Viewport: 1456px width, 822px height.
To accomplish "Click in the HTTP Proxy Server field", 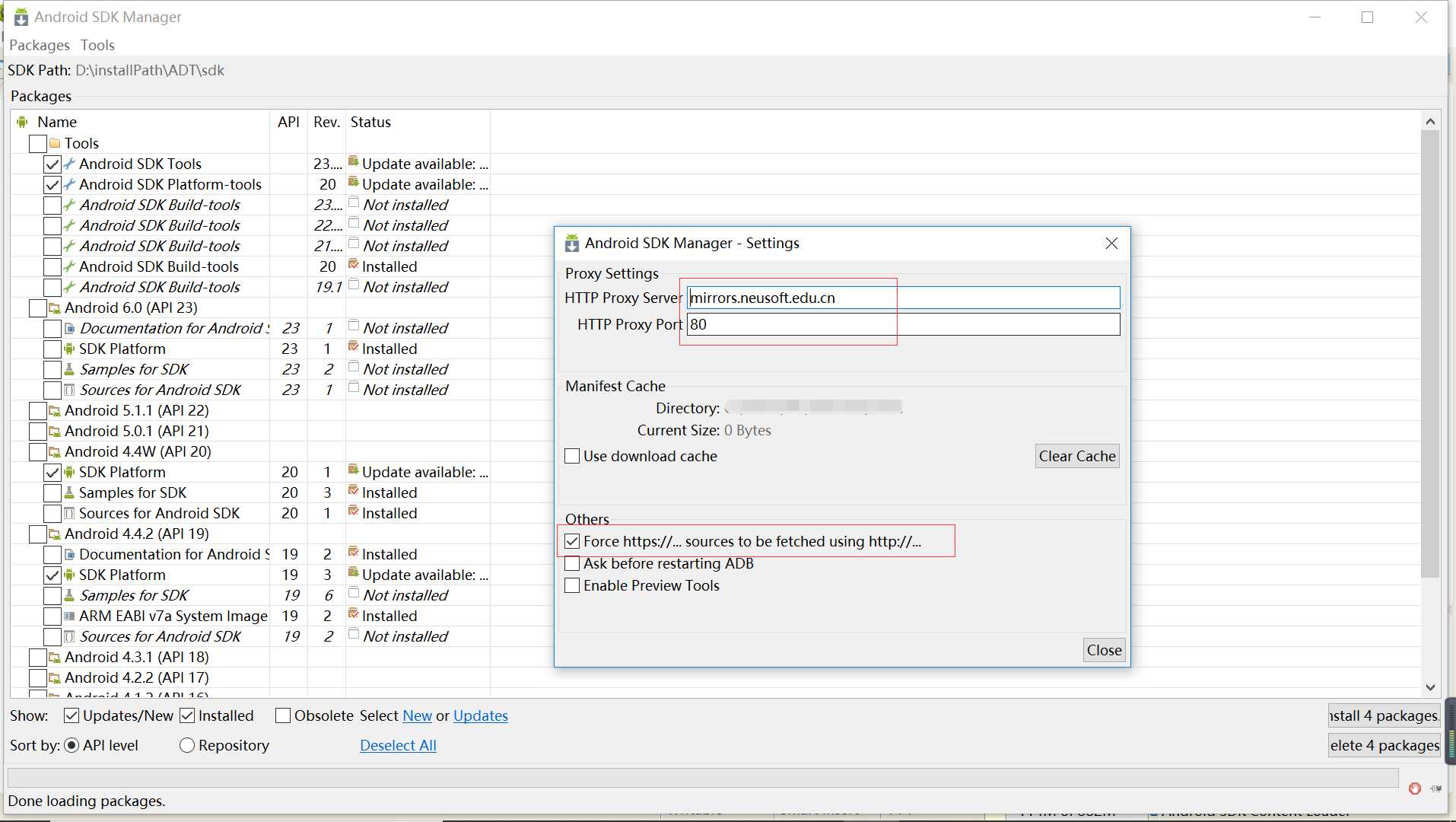I will (903, 298).
